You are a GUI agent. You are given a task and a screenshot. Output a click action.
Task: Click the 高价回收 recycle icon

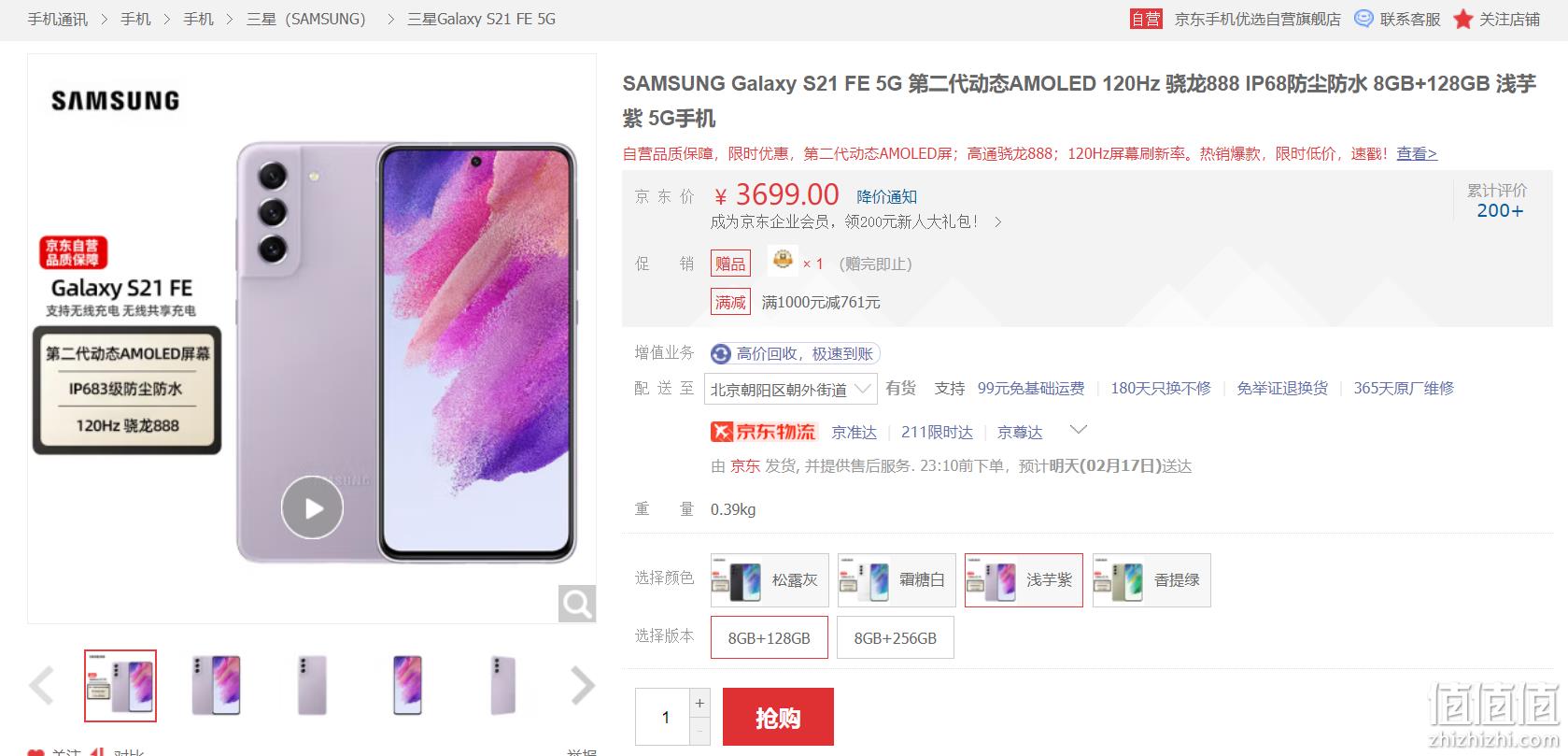point(720,353)
